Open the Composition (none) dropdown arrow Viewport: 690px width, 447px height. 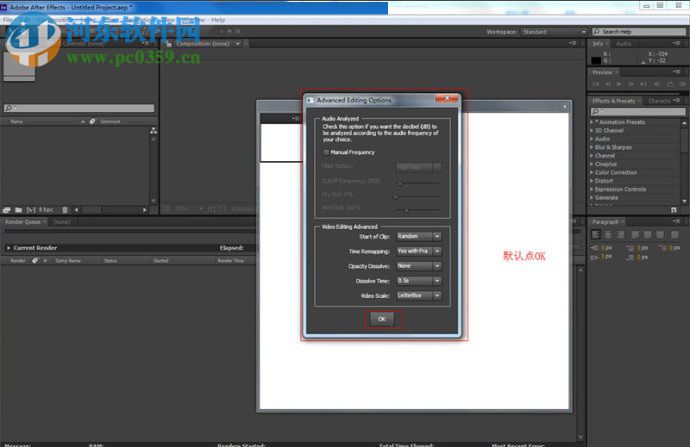pyautogui.click(x=238, y=44)
